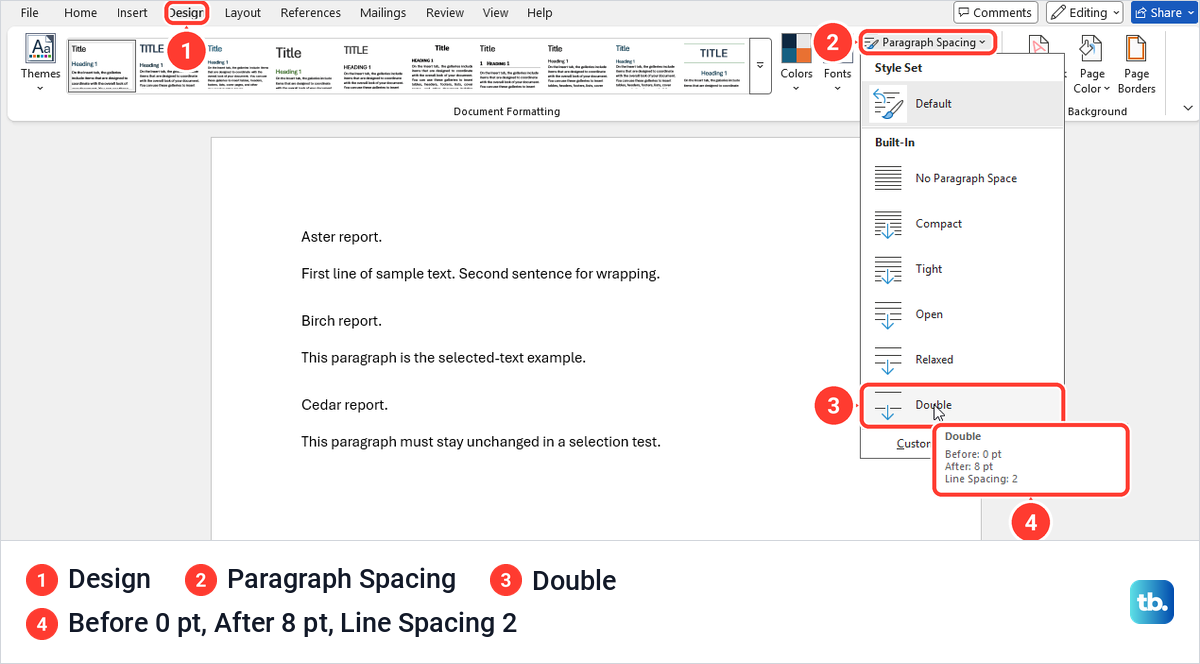The height and width of the screenshot is (664, 1200).
Task: Click 'First line of sample text' paragraph
Action: [480, 273]
